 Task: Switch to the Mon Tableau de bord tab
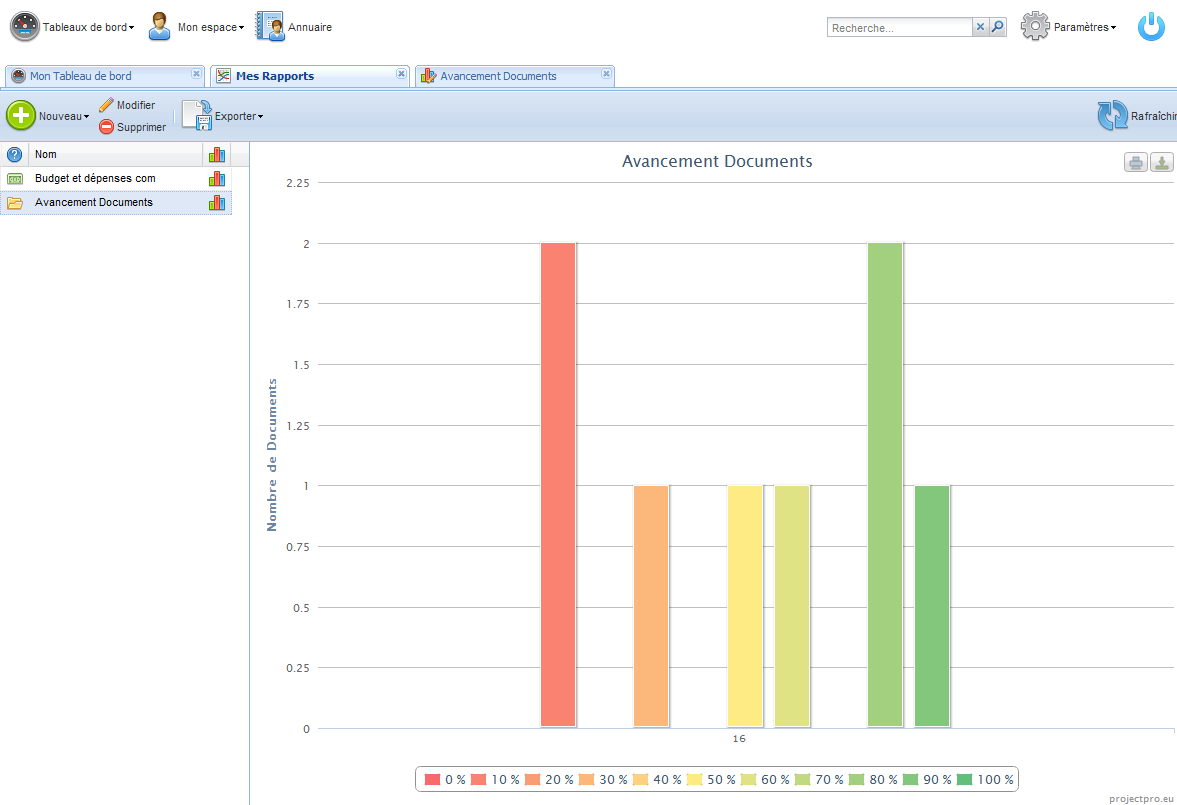(x=80, y=76)
